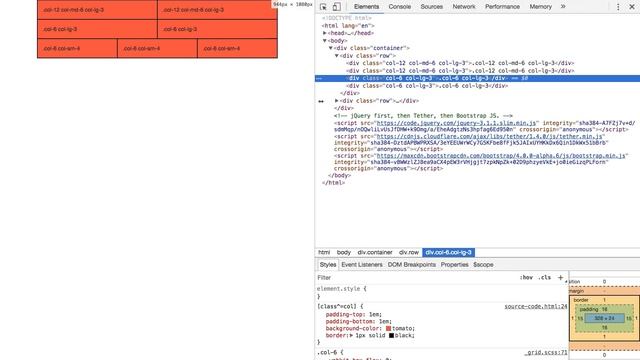The height and width of the screenshot is (360, 640).
Task: Click the padding label in box model
Action: tap(589, 309)
